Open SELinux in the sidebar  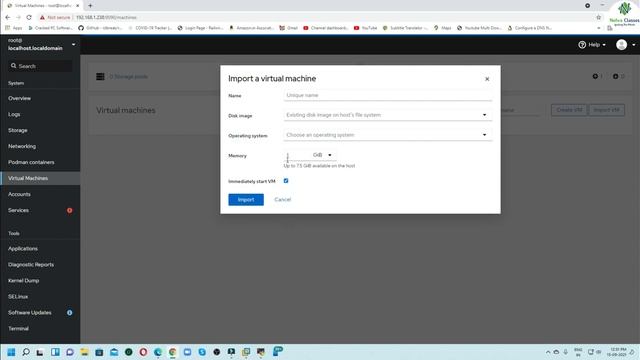(x=18, y=297)
